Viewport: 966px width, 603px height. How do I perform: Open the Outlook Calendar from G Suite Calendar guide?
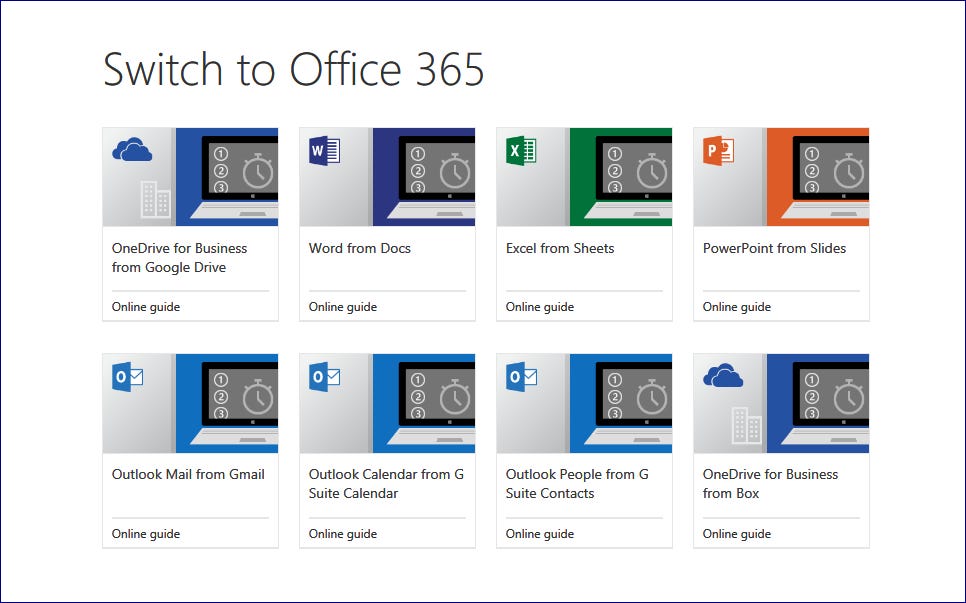click(x=343, y=533)
